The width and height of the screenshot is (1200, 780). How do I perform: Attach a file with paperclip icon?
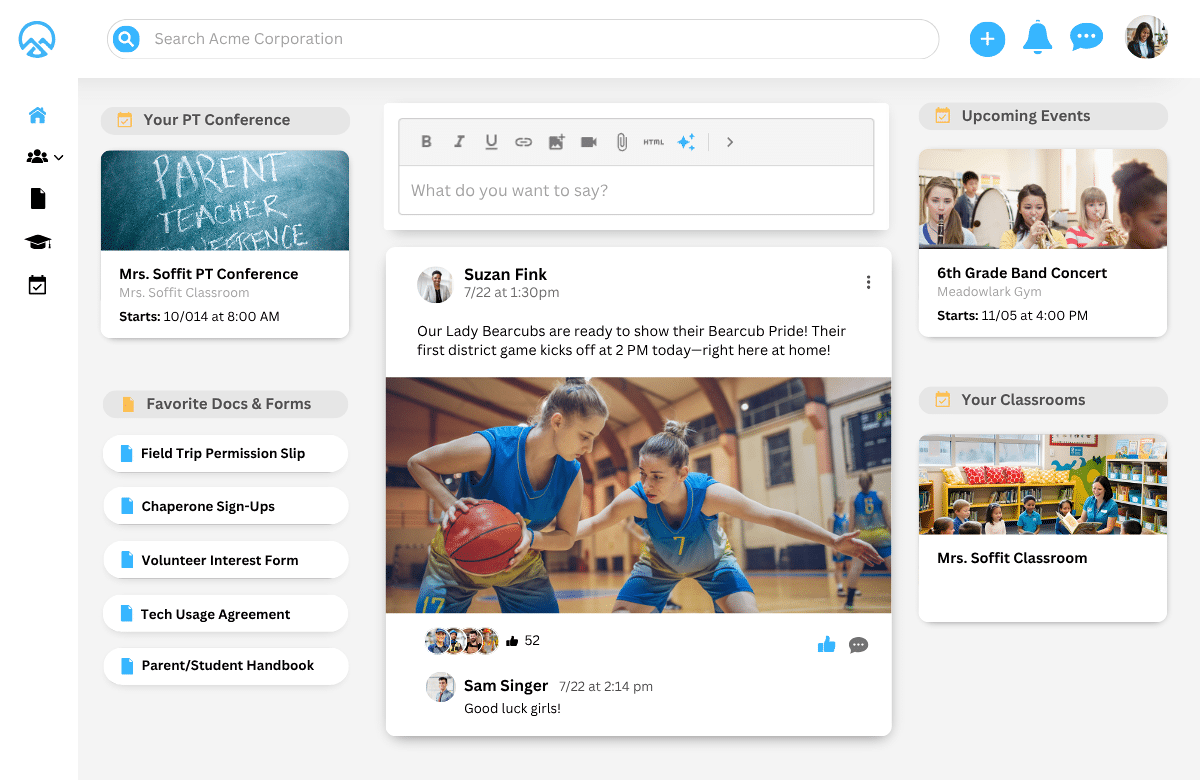click(621, 142)
